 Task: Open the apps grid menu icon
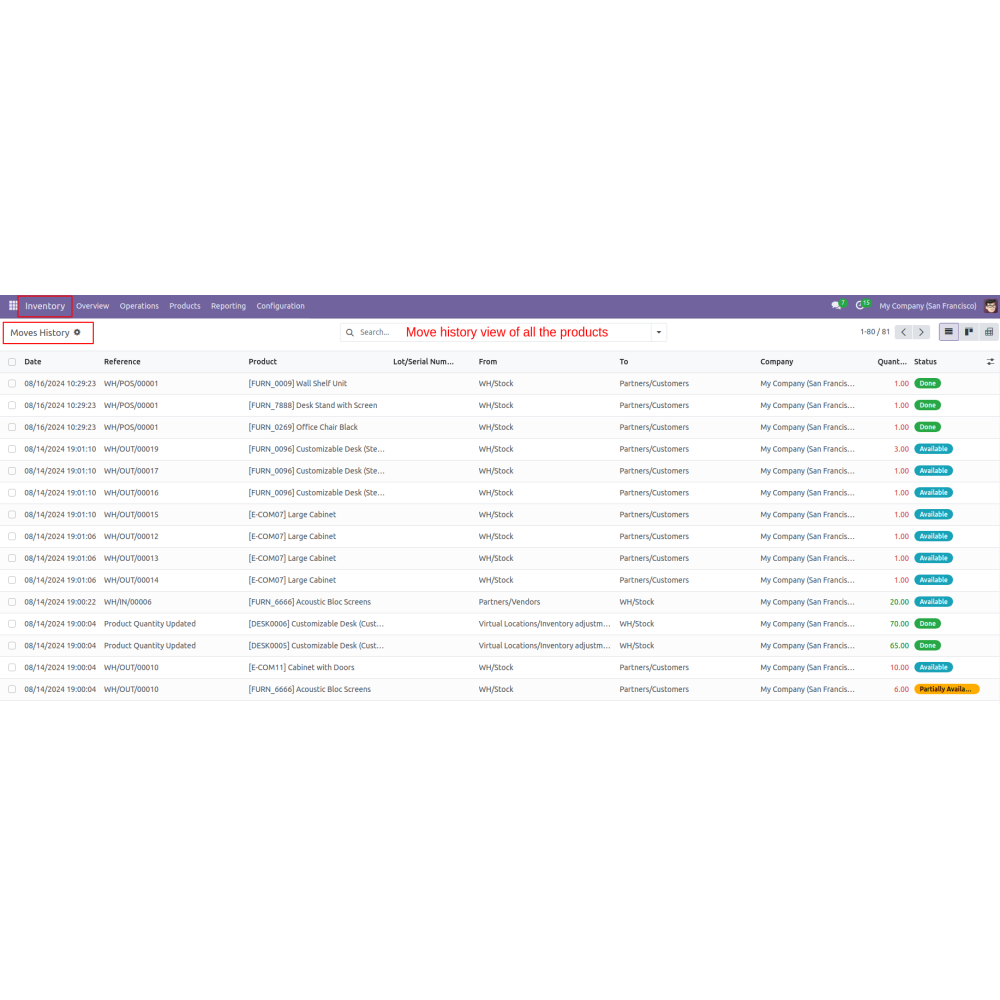coord(13,305)
